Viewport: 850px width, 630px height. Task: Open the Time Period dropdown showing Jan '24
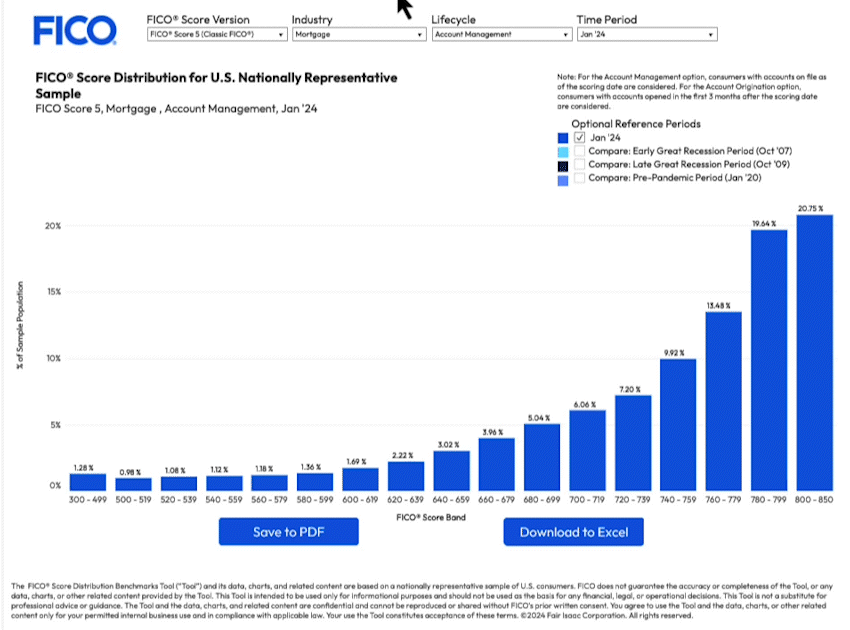tap(647, 34)
